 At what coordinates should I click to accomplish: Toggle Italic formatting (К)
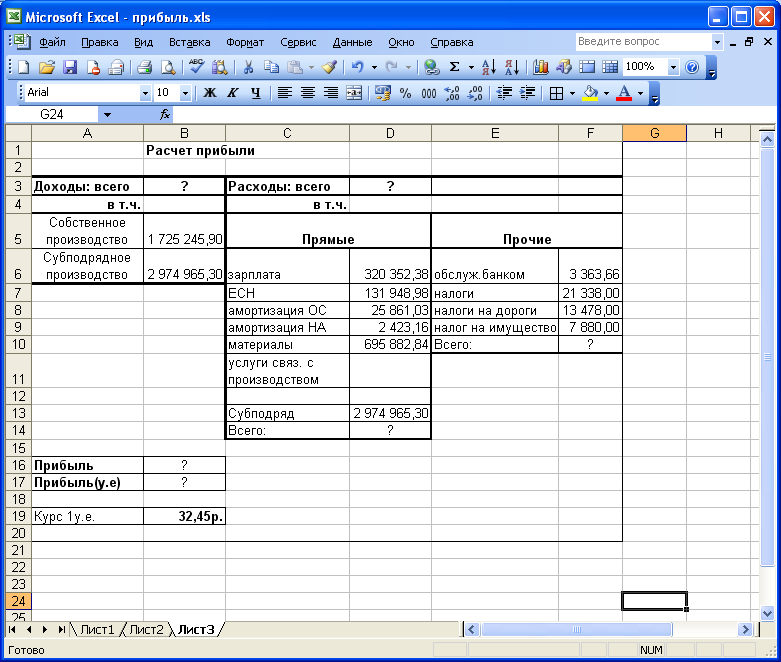click(x=233, y=93)
